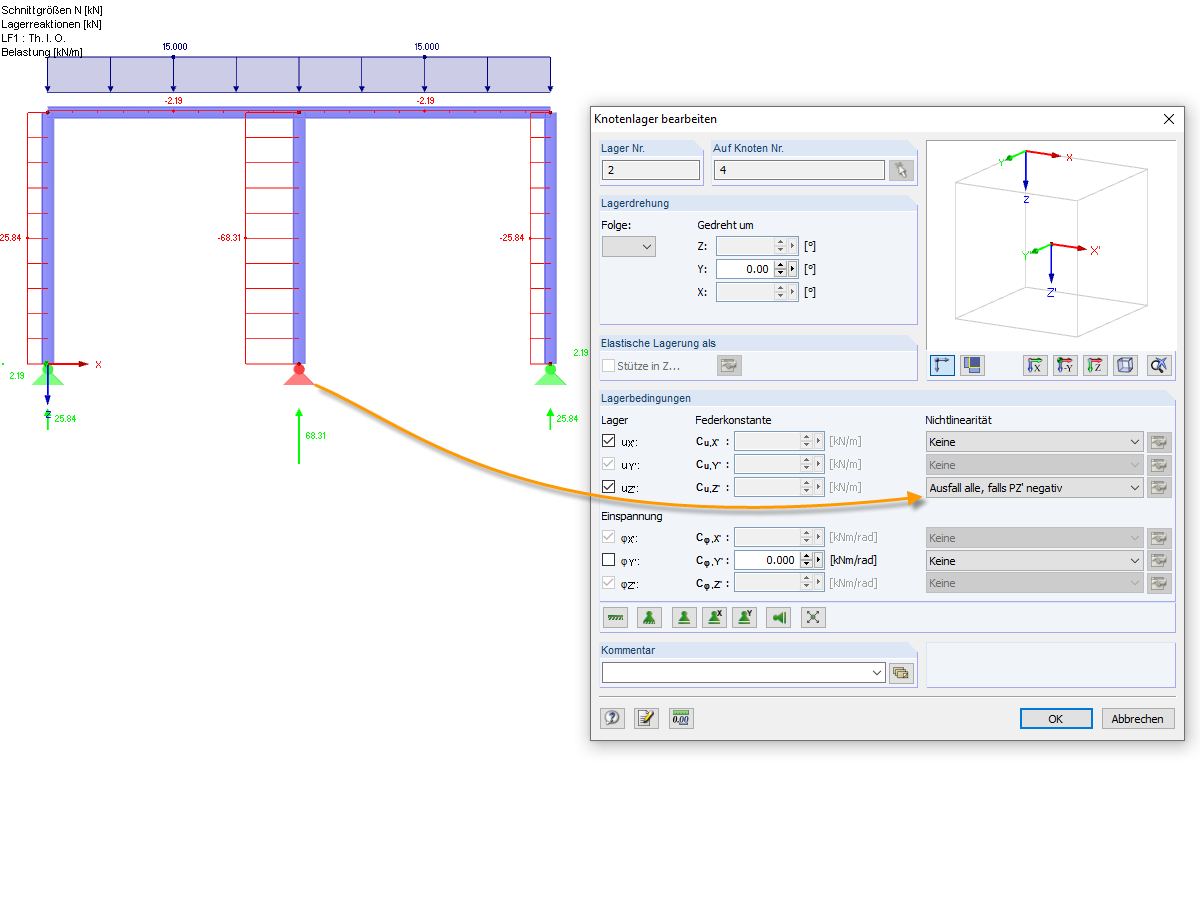Apply the sideways support preset icon
Screen dimensions: 1200x900
pos(779,618)
